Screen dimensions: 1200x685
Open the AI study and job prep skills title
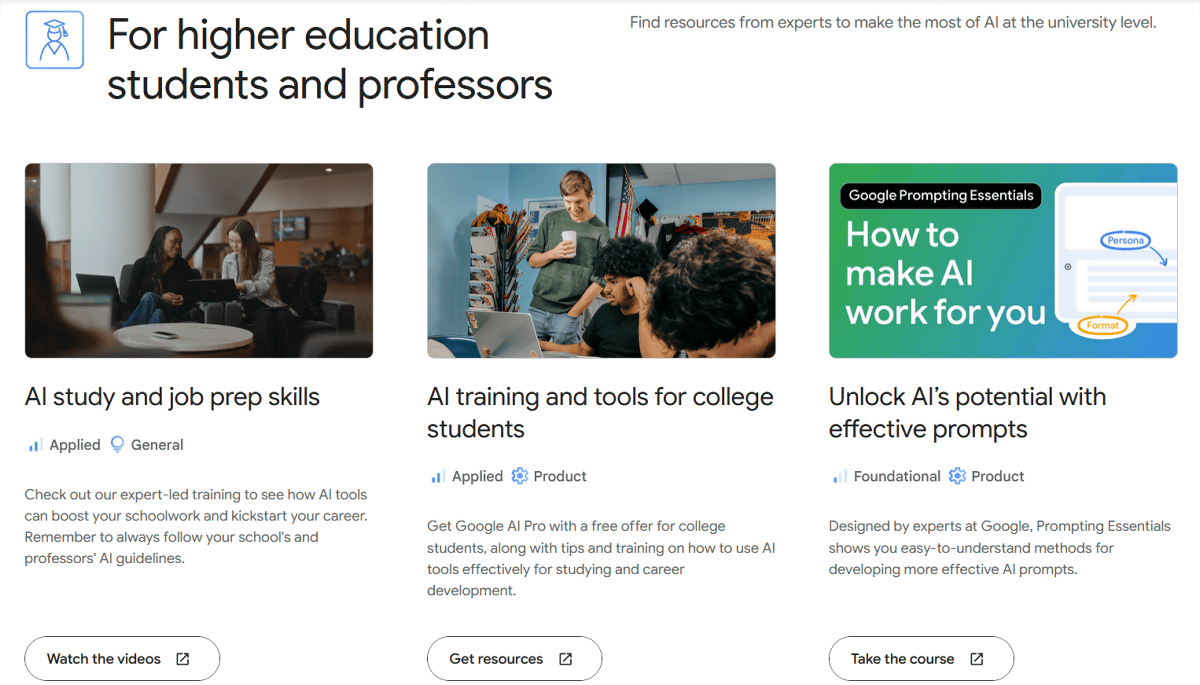[172, 397]
